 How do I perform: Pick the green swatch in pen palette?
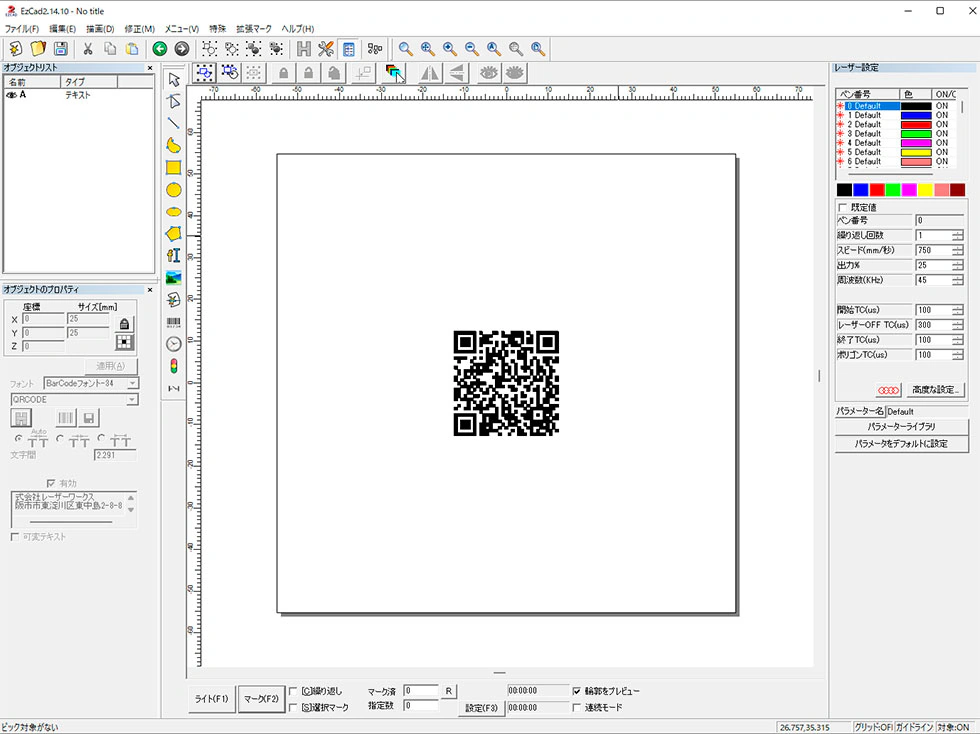click(893, 190)
